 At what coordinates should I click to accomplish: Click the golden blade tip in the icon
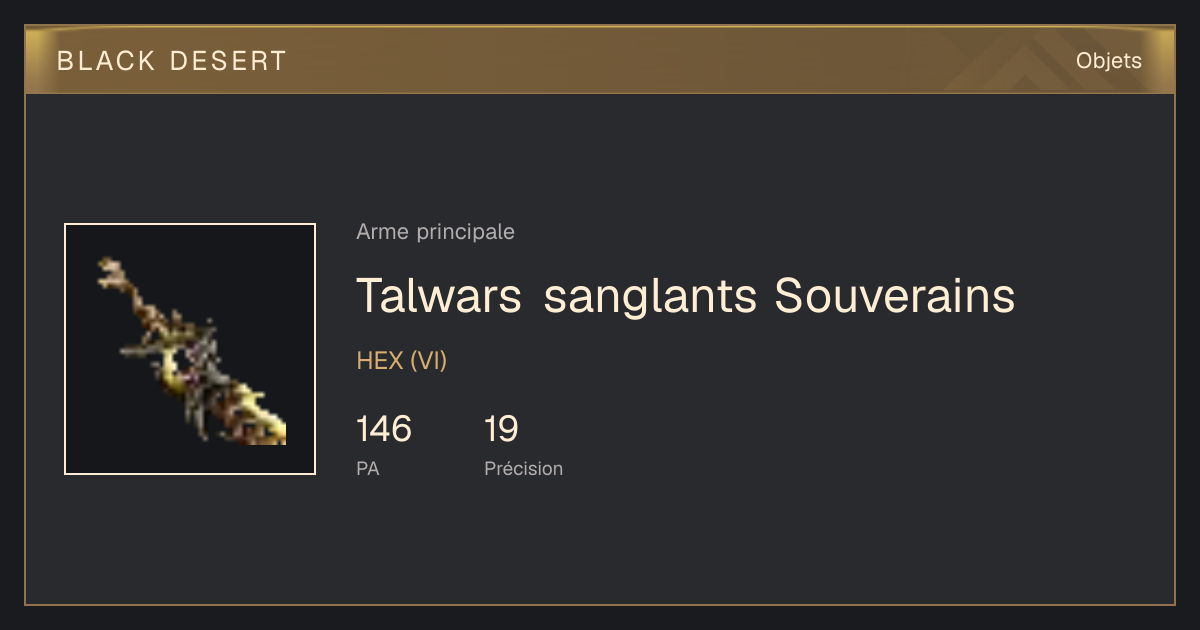pos(266,423)
